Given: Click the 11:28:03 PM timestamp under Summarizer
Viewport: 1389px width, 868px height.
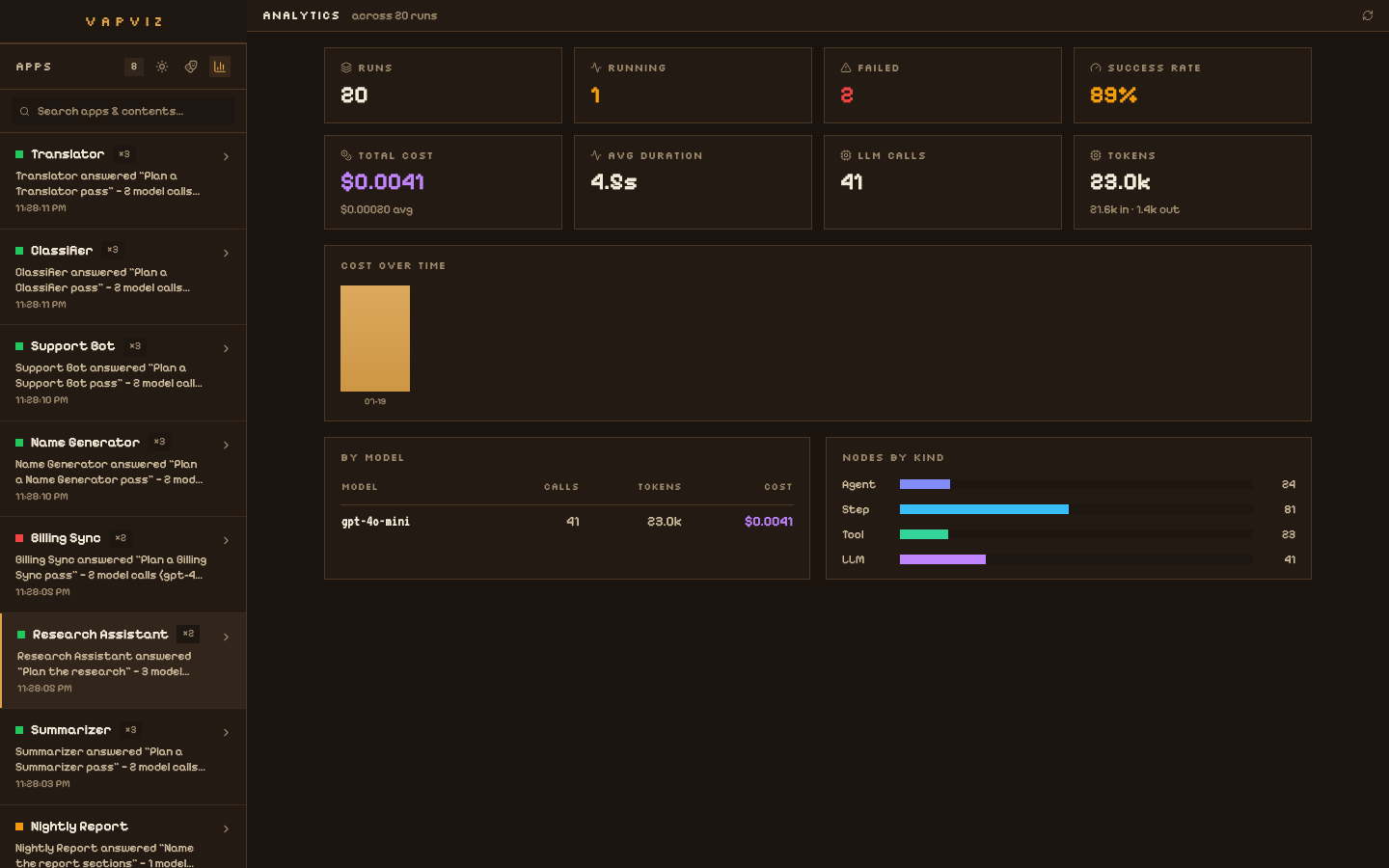Looking at the screenshot, I should point(42,784).
